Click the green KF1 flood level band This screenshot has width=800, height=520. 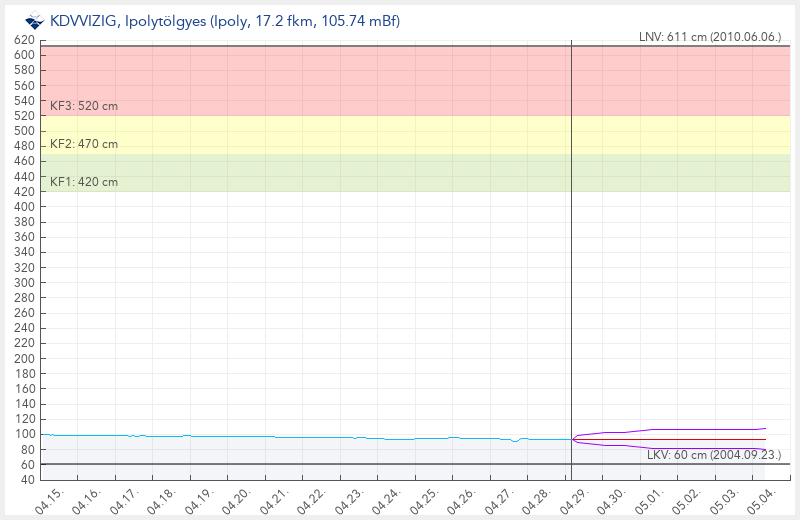point(400,172)
